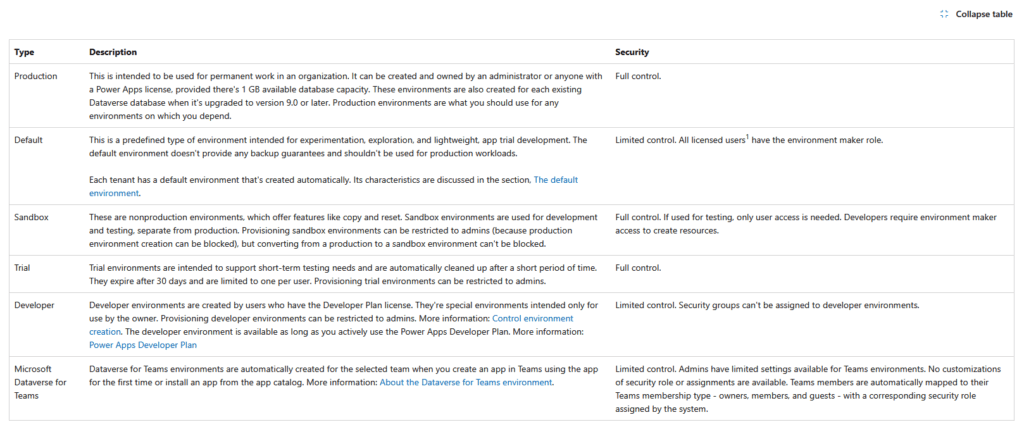Select the 'Trial' type cell
This screenshot has width=1024, height=434.
(x=22, y=268)
